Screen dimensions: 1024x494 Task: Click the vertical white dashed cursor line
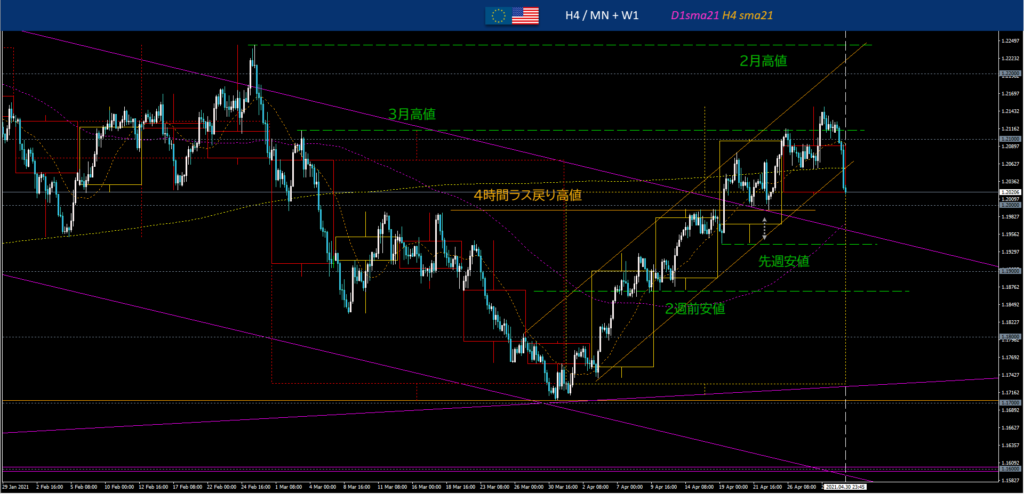[846, 300]
